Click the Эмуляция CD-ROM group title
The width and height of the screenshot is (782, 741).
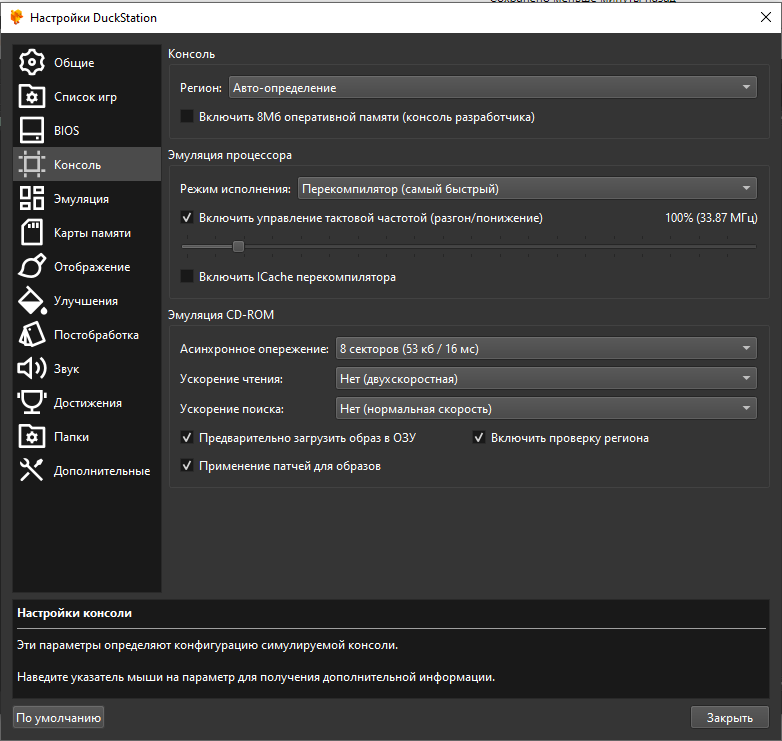(221, 315)
